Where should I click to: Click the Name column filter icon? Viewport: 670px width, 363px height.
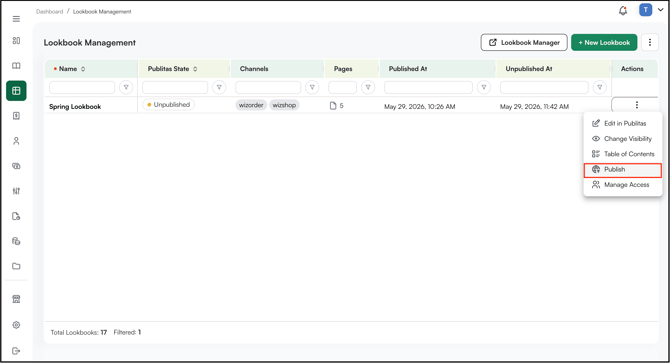click(x=126, y=87)
